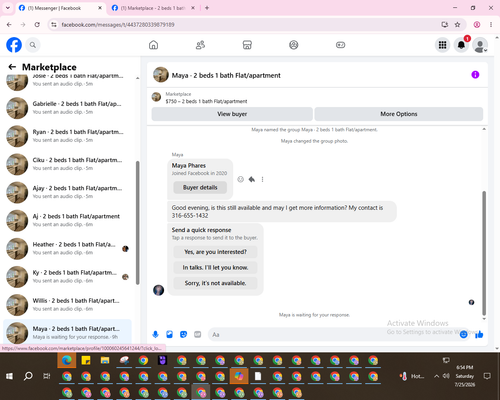500x400 pixels.
Task: Open the notifications bell
Action: (x=461, y=45)
